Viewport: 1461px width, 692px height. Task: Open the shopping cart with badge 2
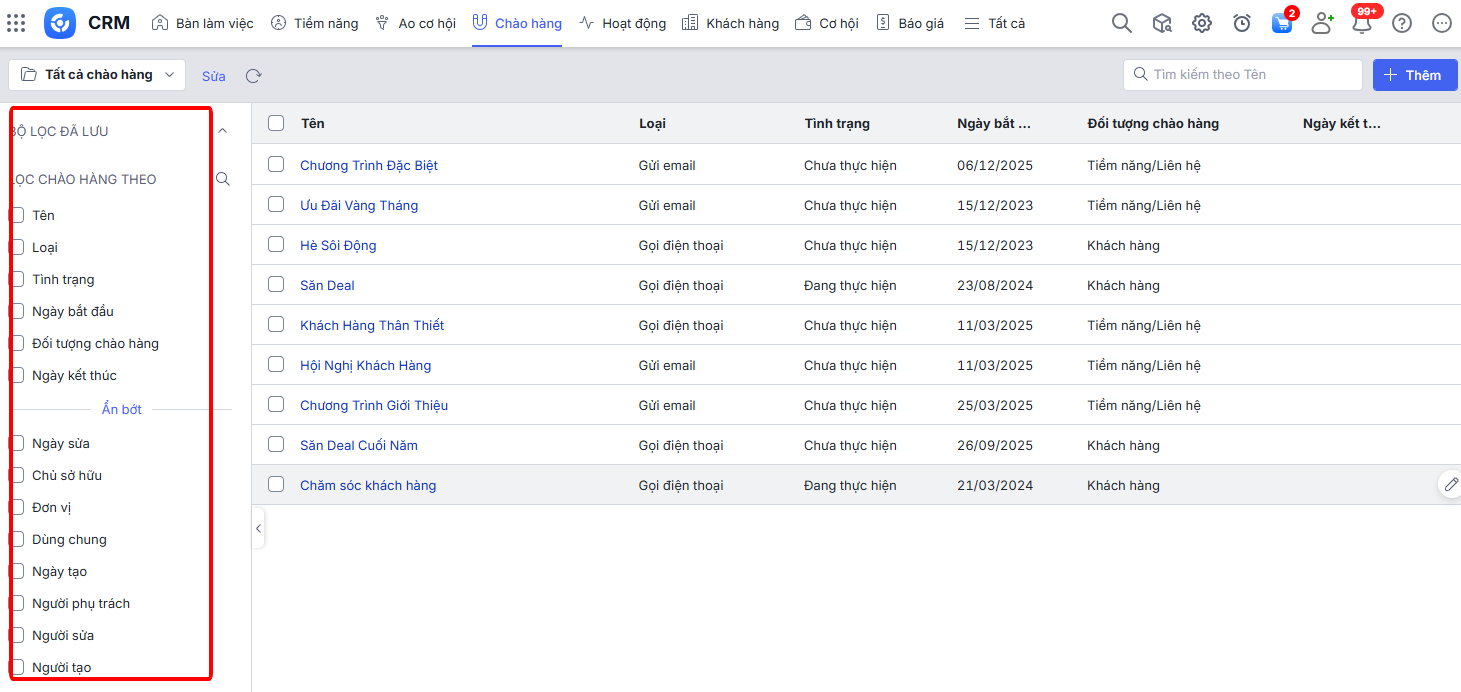coord(1281,23)
